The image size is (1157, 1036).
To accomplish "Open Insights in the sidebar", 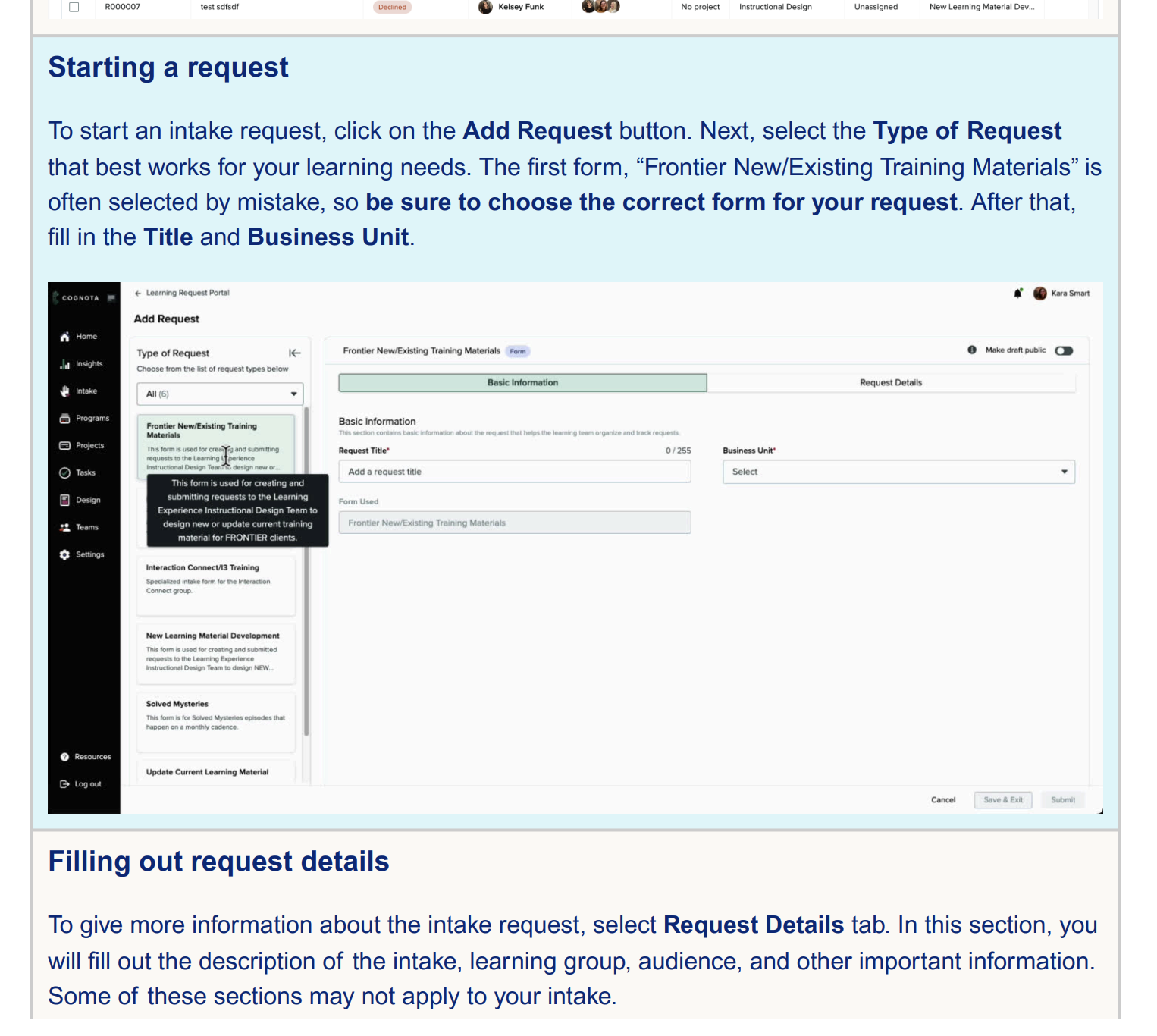I will pyautogui.click(x=81, y=364).
